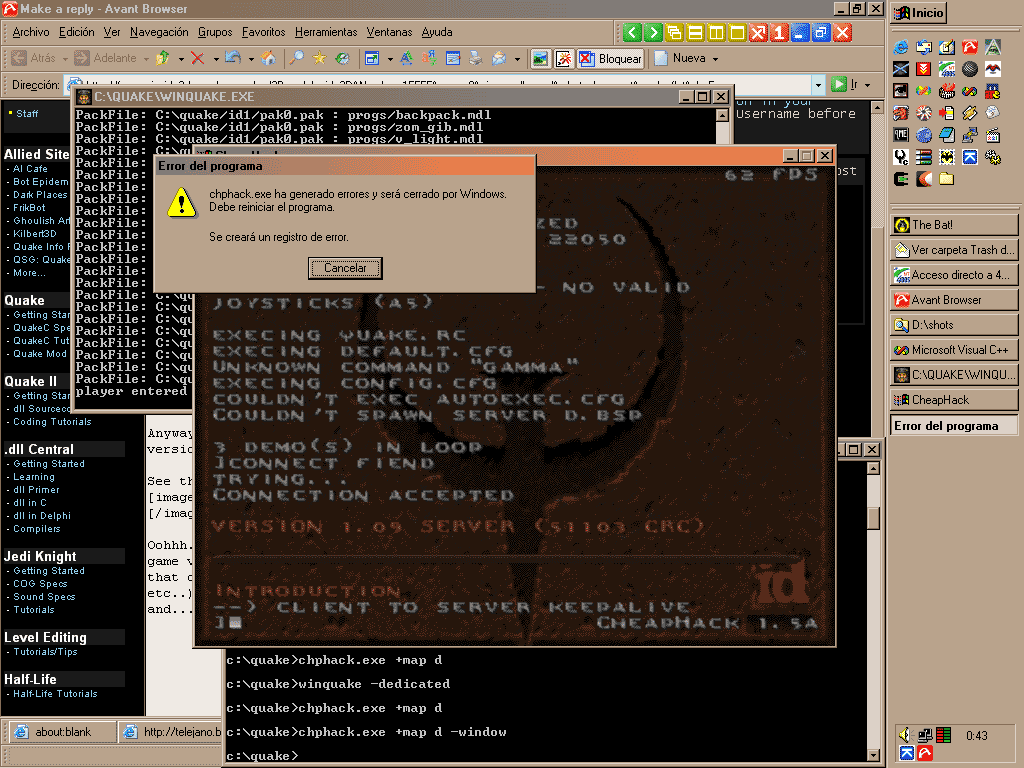Image resolution: width=1024 pixels, height=768 pixels.
Task: Click the Batman logo quick launch icon
Action: pyautogui.click(x=947, y=157)
